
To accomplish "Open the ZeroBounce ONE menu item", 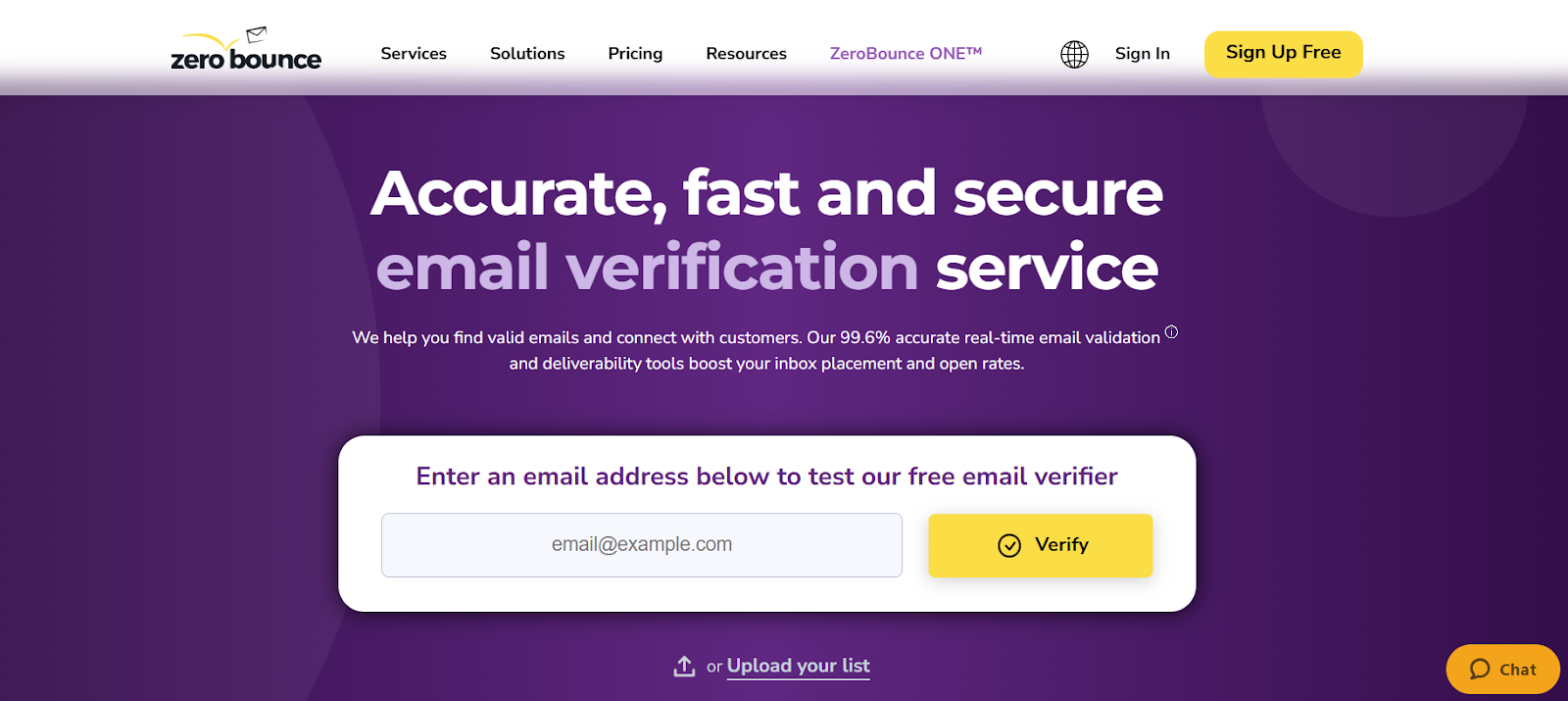I will [x=905, y=54].
